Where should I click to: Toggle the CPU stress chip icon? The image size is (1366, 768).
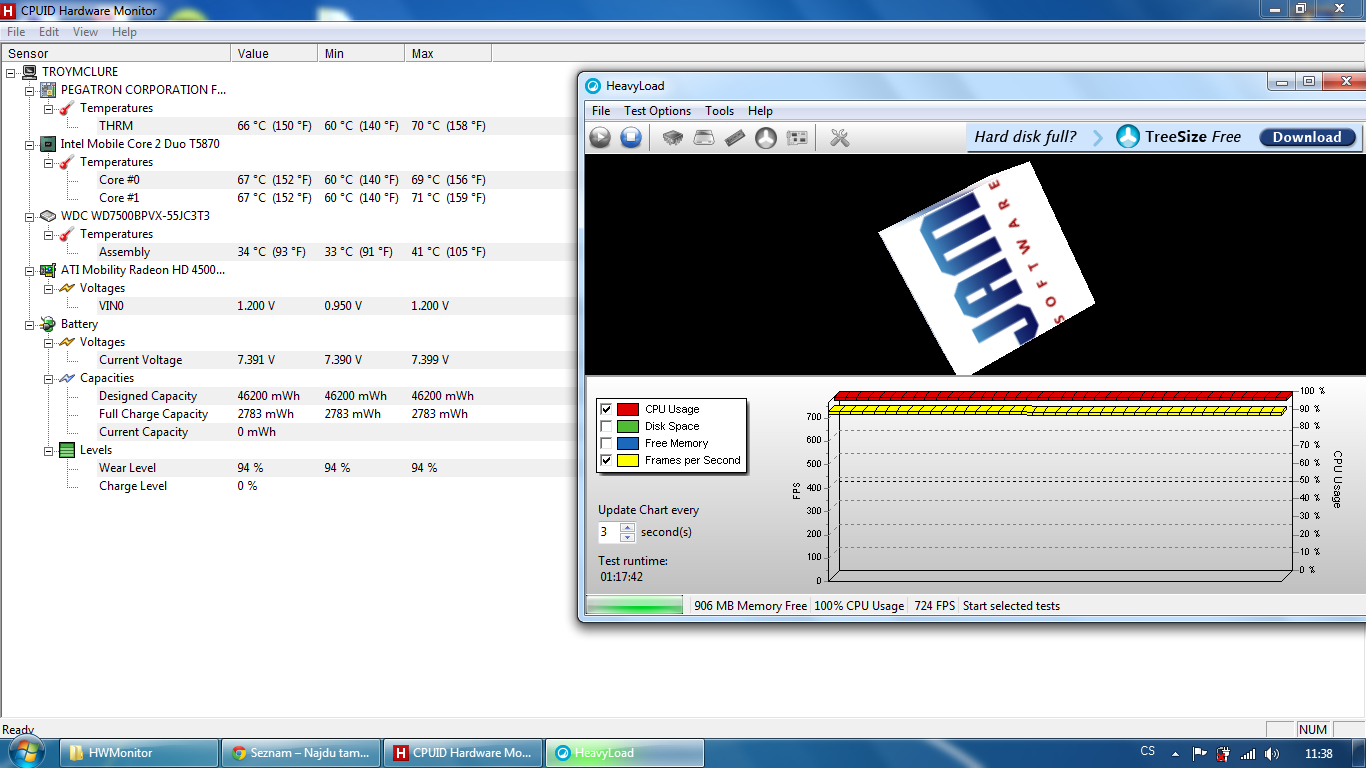pos(673,138)
